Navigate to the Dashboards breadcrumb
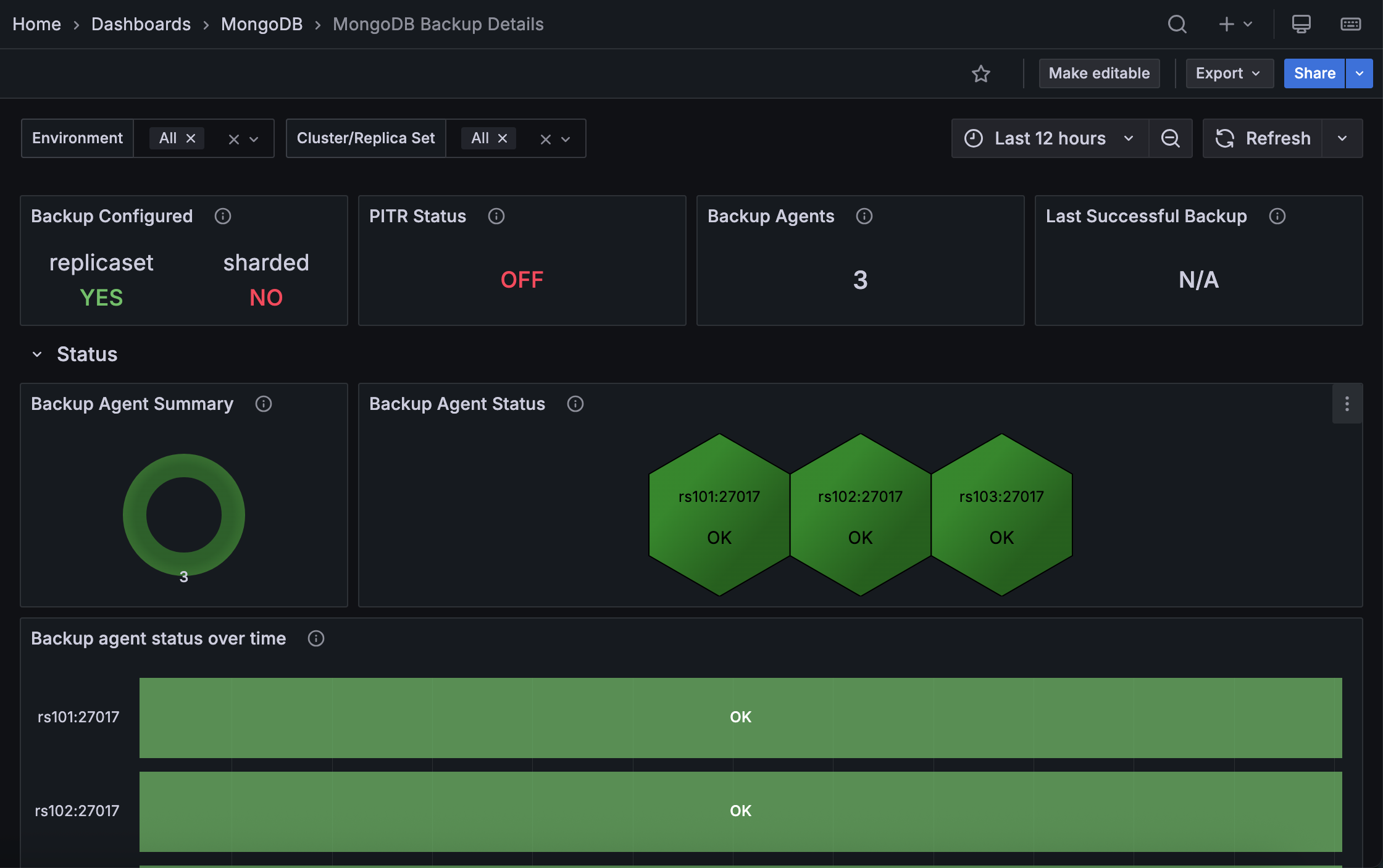1383x868 pixels. tap(141, 24)
